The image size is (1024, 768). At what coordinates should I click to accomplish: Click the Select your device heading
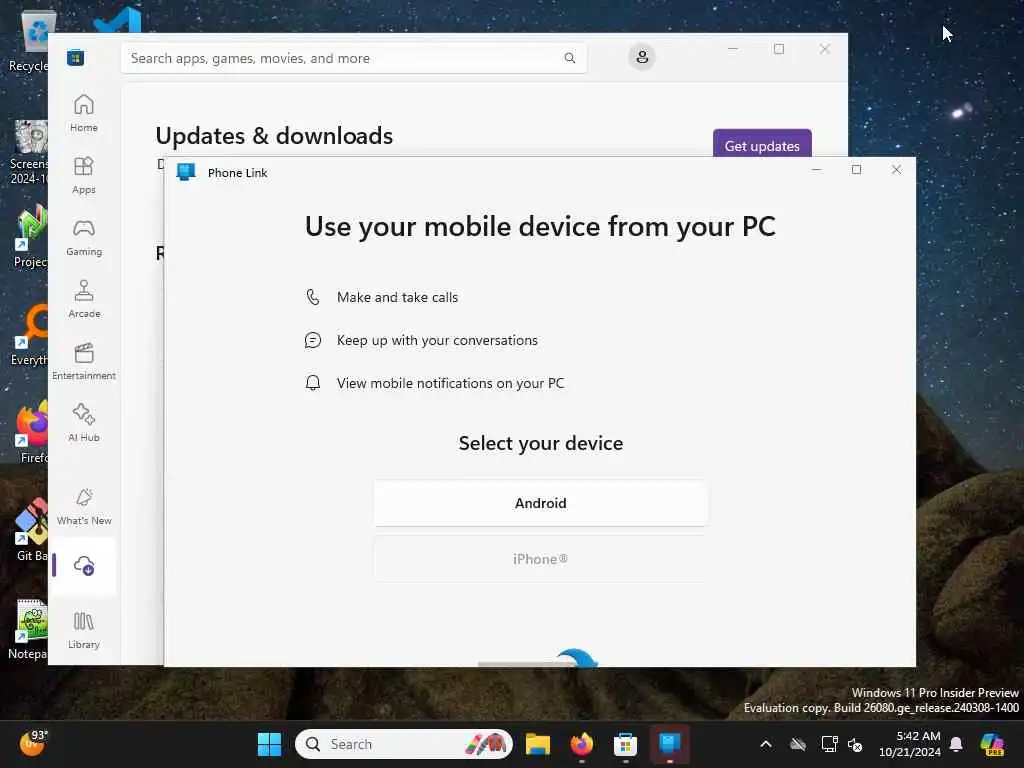[541, 443]
